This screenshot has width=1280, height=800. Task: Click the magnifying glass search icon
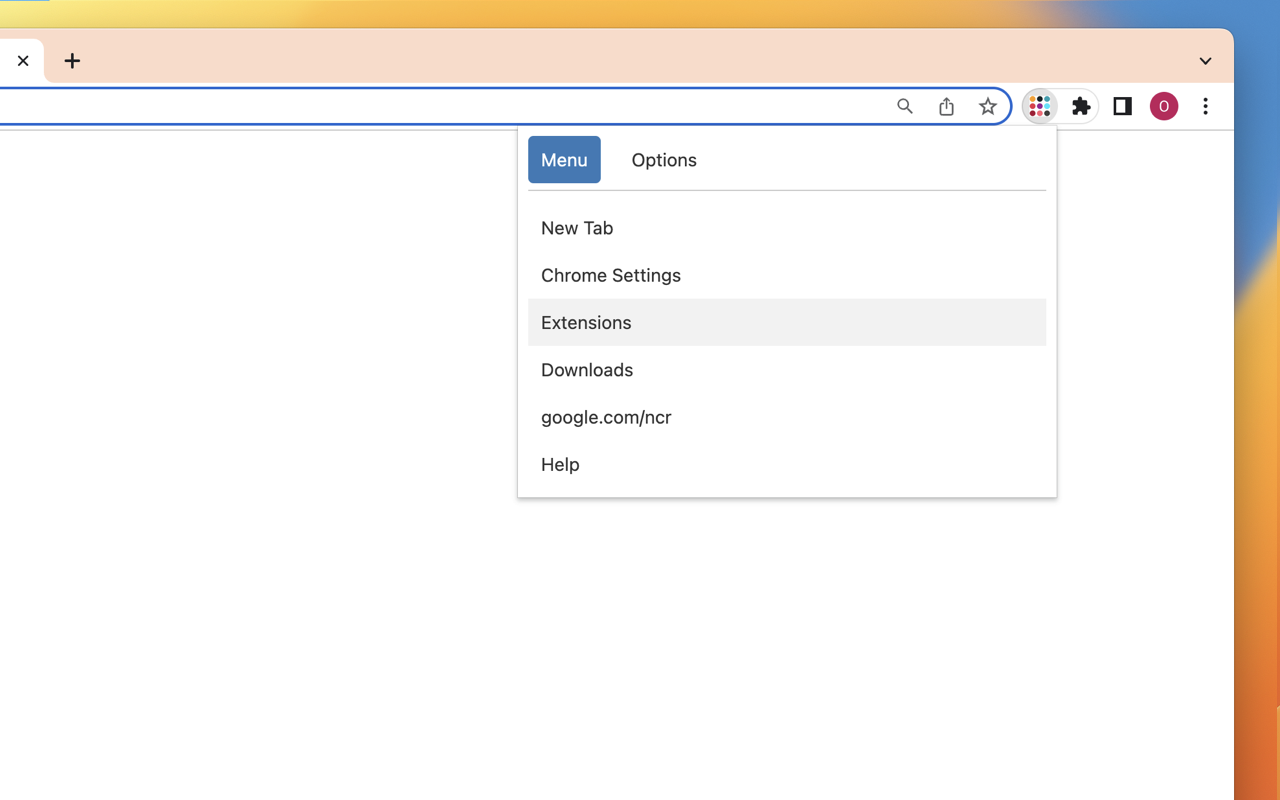coord(905,106)
